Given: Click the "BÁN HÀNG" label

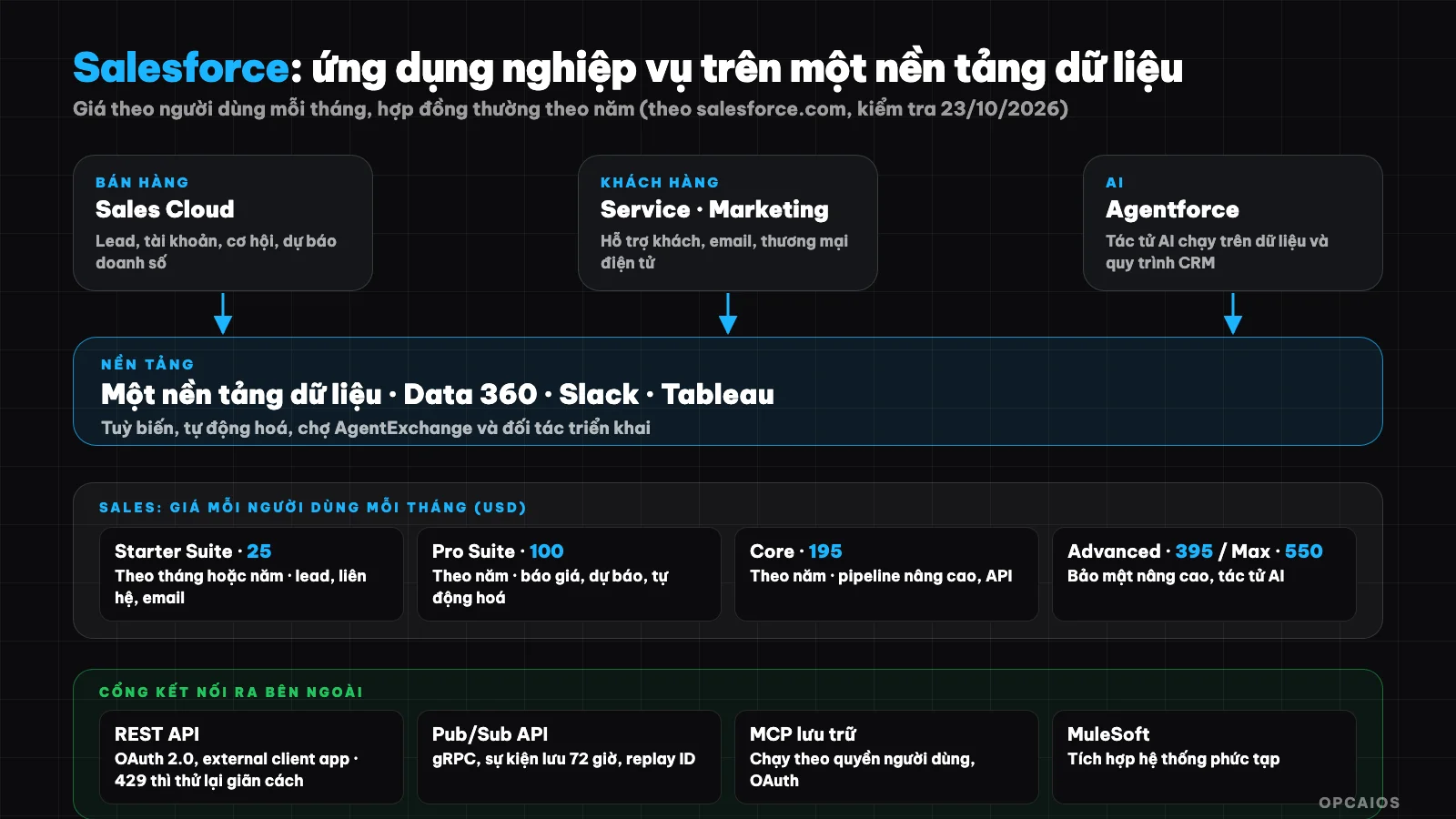Looking at the screenshot, I should click(x=142, y=182).
